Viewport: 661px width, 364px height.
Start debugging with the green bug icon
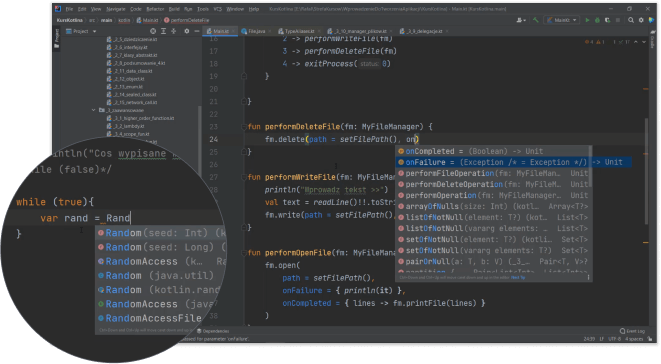(597, 20)
